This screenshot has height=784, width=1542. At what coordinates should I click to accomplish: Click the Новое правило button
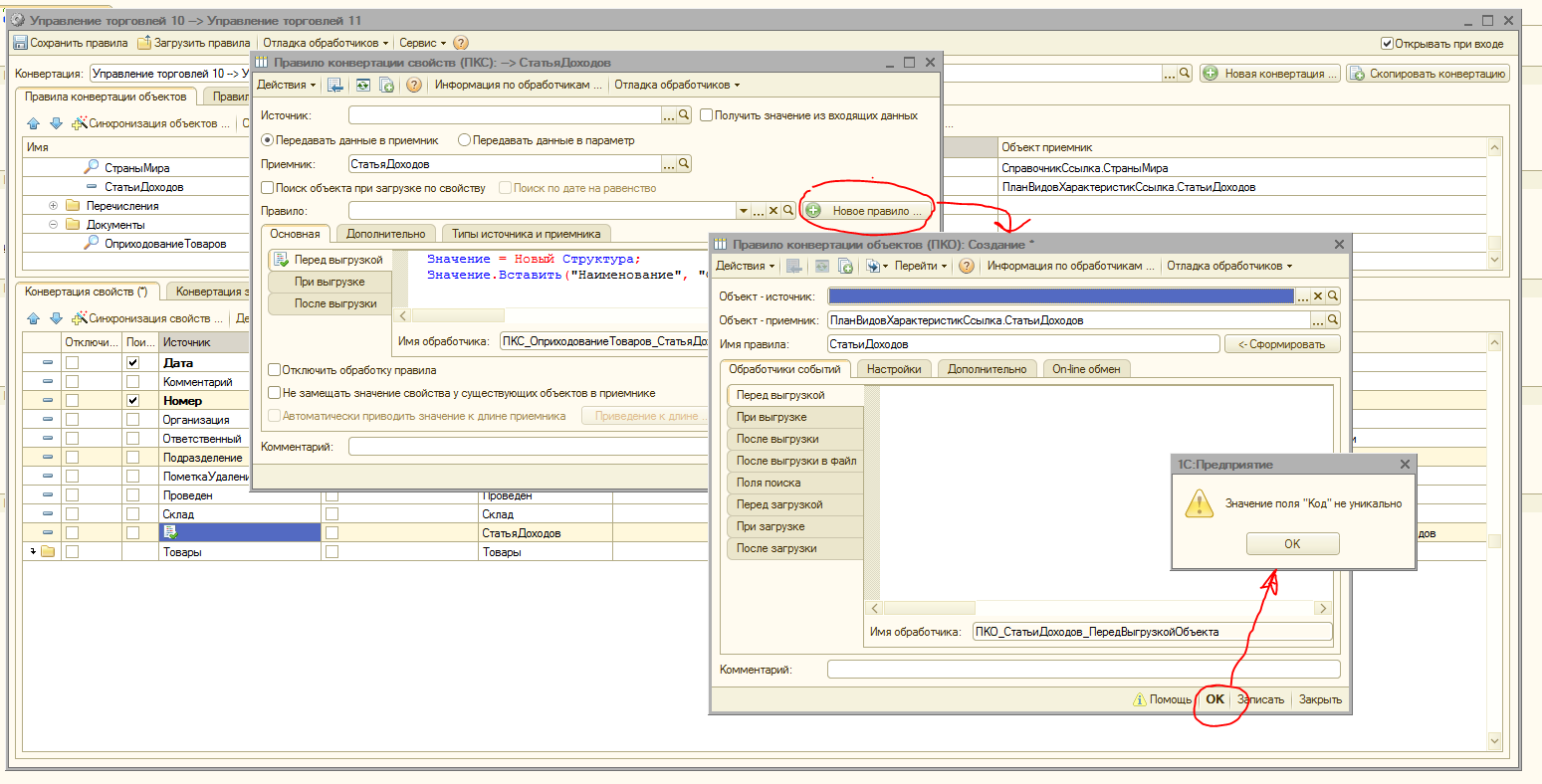pyautogui.click(x=867, y=211)
